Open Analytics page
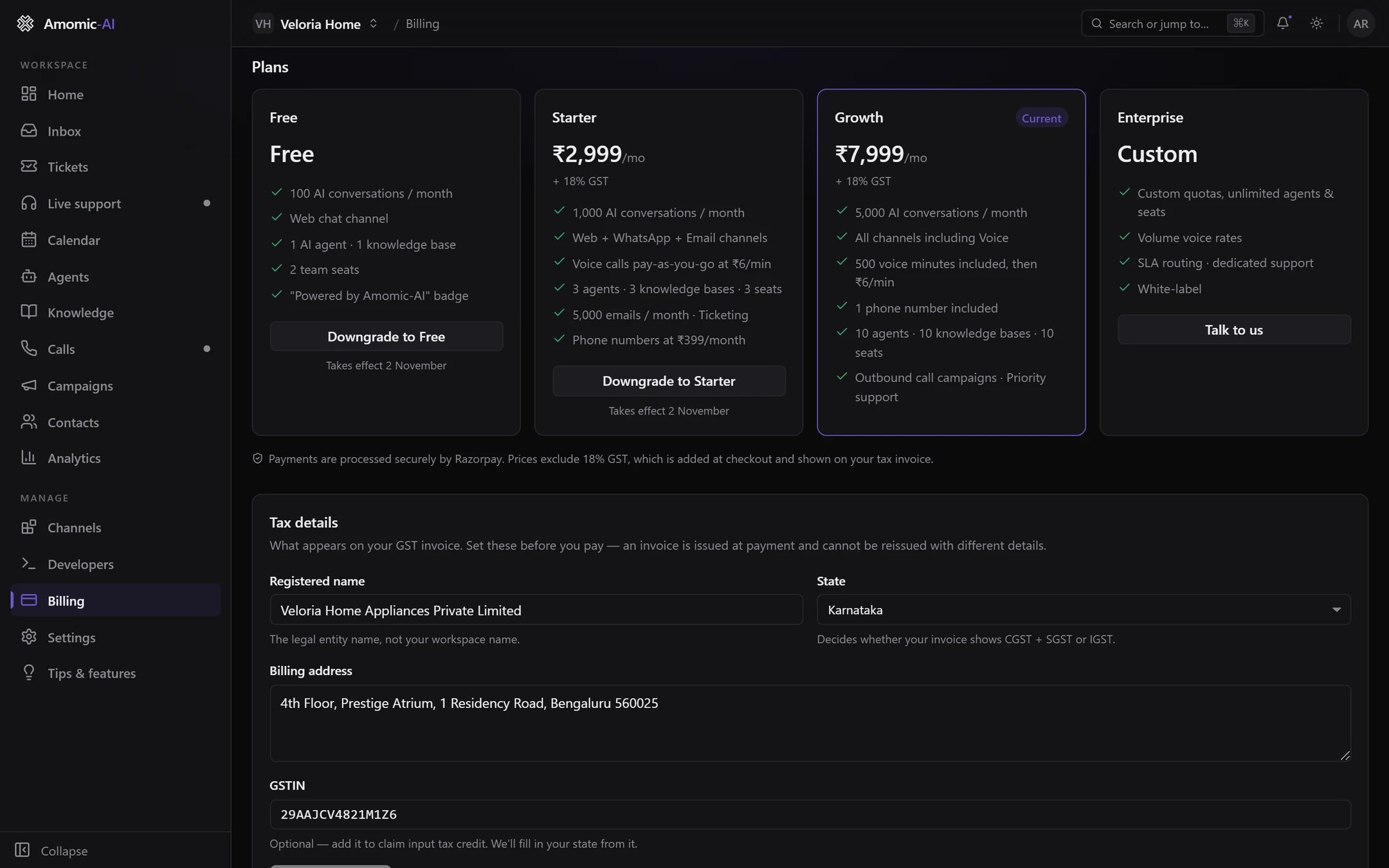1389x868 pixels. 116,458
